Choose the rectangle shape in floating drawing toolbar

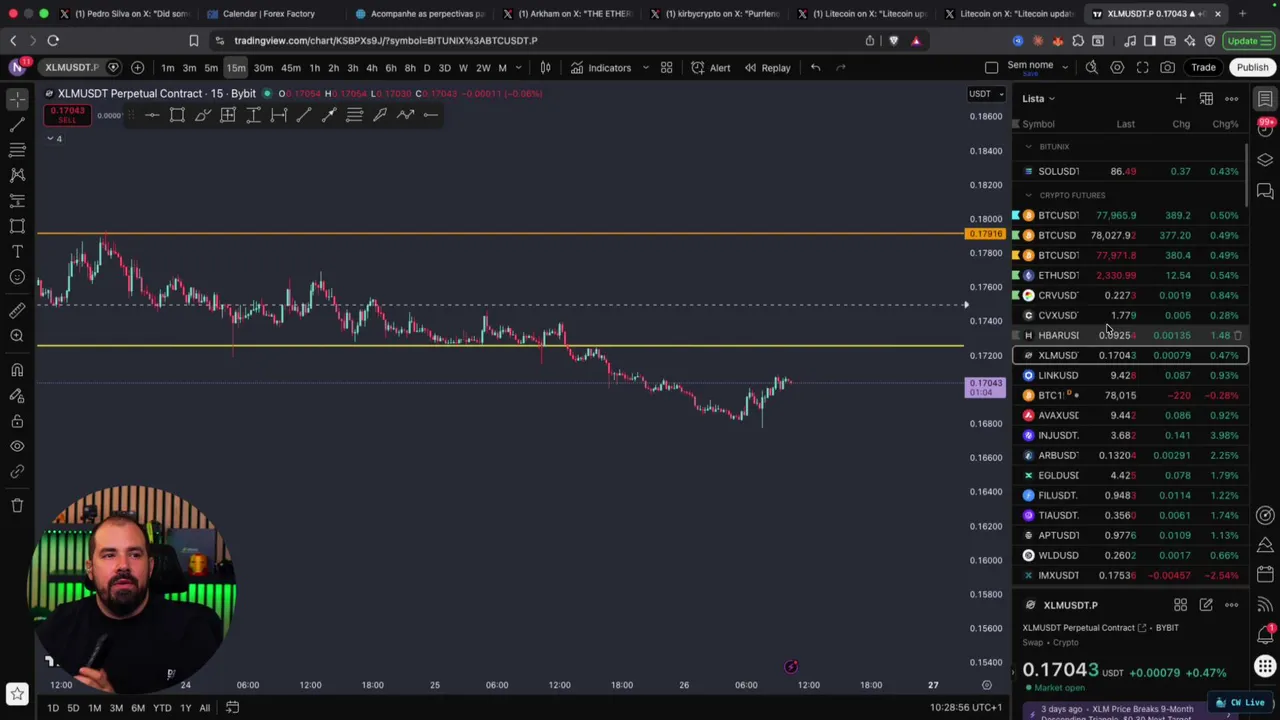tap(177, 115)
